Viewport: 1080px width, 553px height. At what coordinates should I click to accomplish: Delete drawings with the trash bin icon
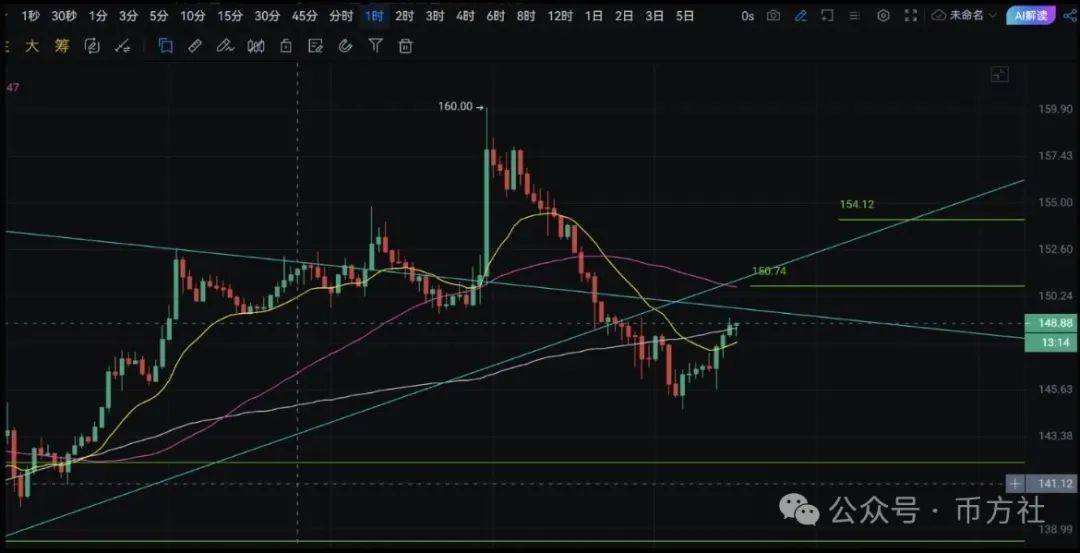coord(405,46)
